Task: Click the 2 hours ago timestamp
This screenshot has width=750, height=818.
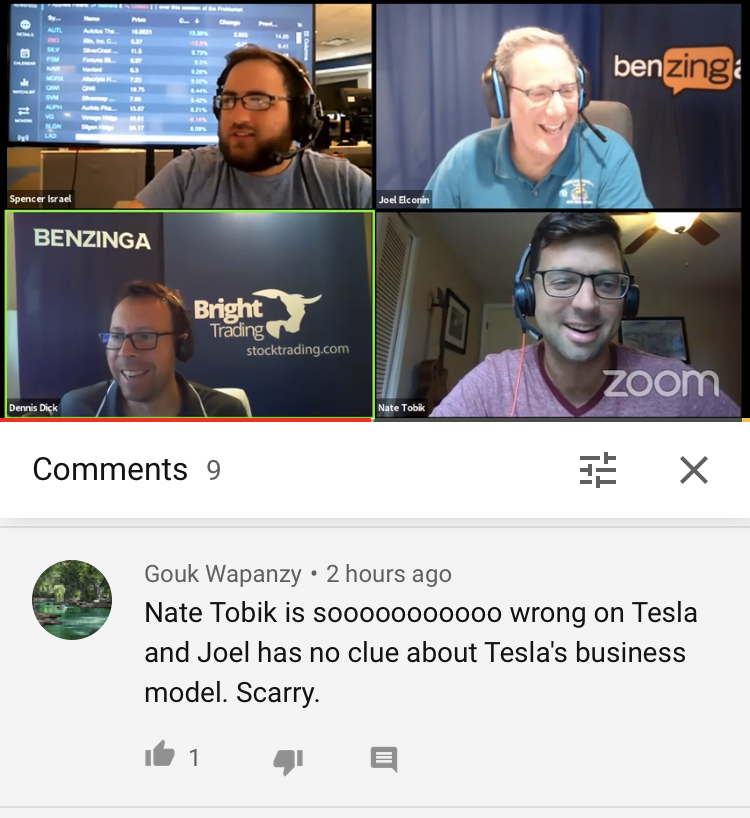Action: pyautogui.click(x=389, y=574)
